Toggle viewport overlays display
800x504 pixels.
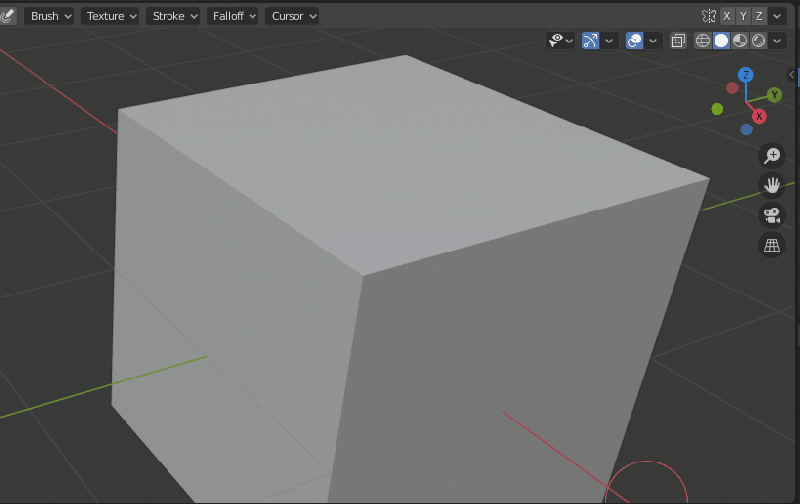[x=634, y=41]
